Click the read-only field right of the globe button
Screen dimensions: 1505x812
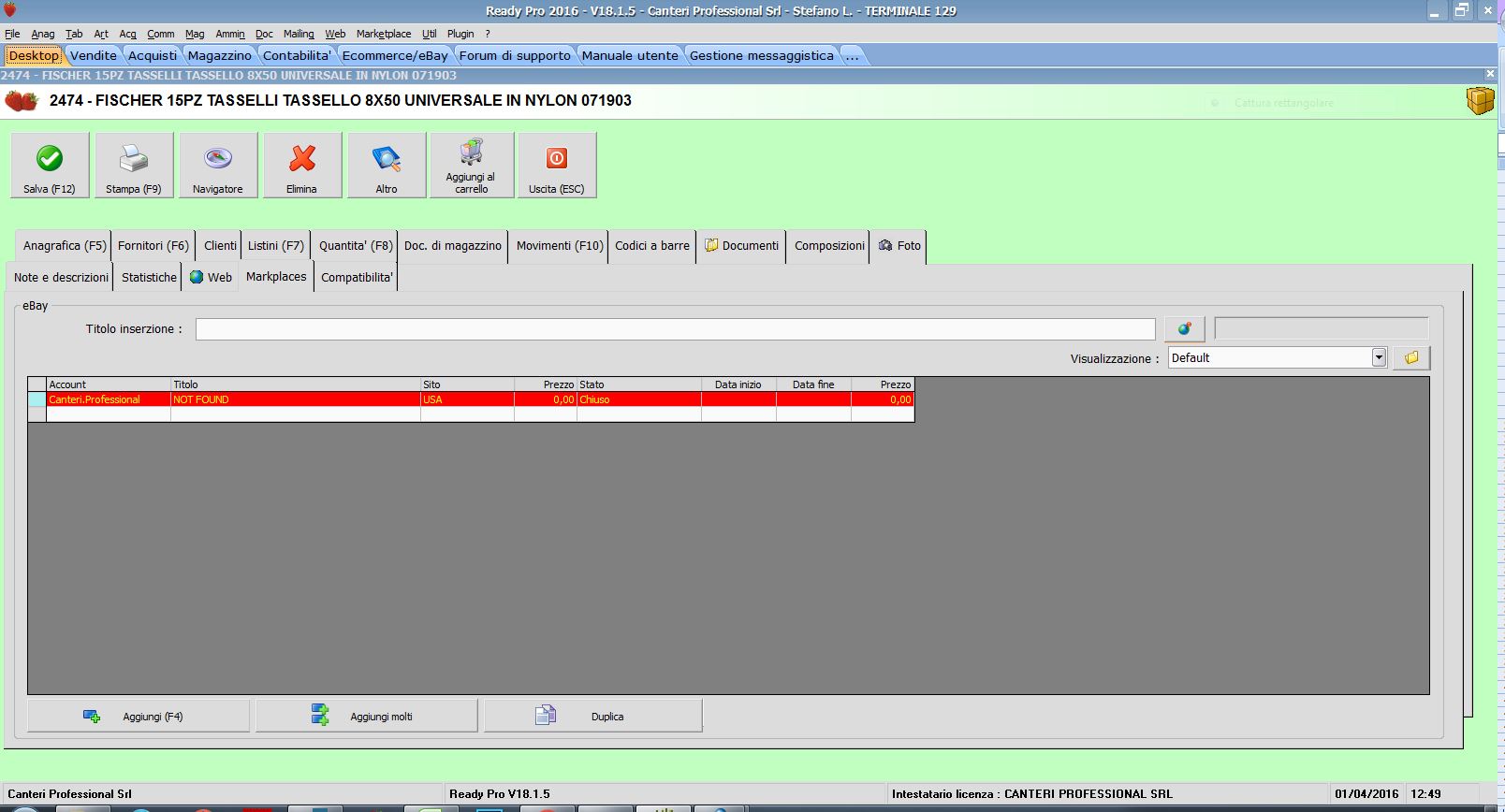(1322, 328)
